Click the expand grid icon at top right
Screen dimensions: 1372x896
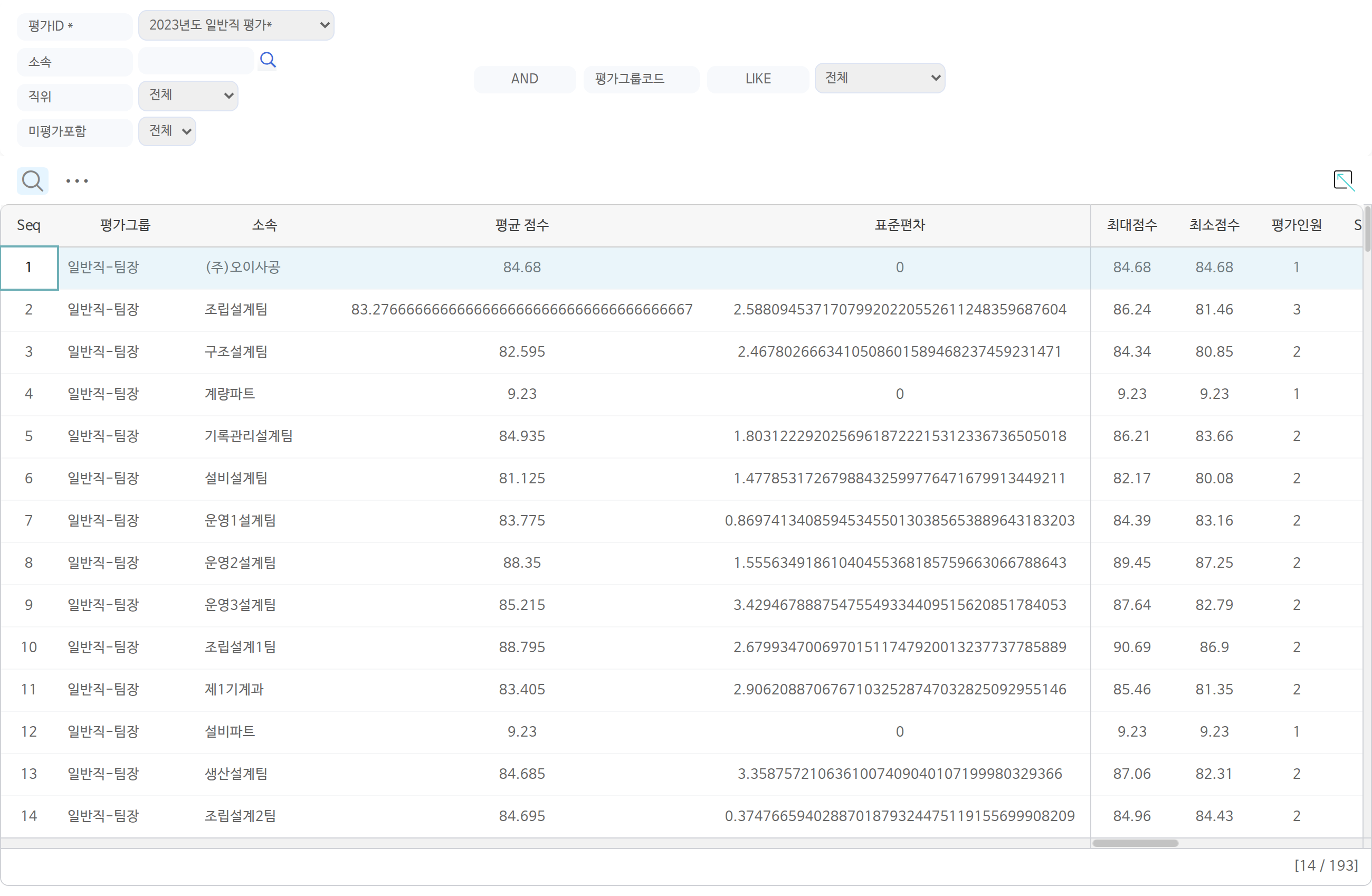[1344, 180]
